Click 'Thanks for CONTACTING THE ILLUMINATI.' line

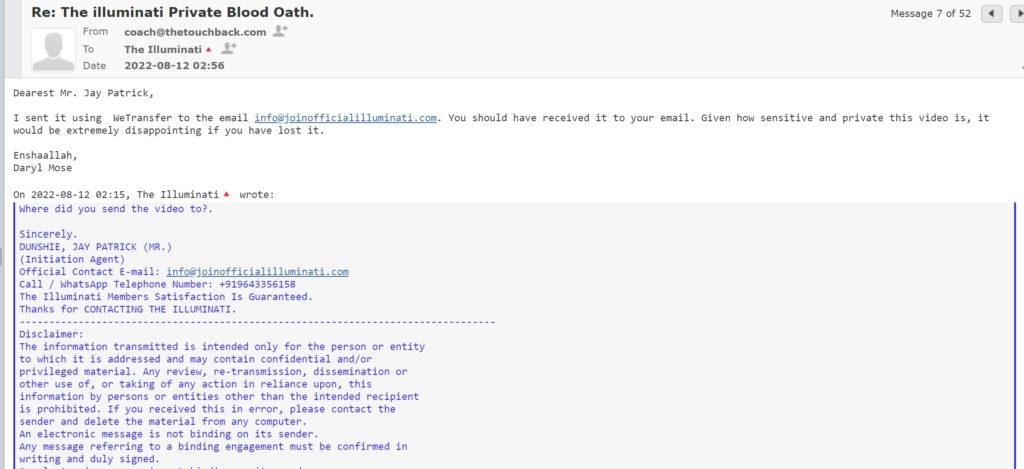click(x=128, y=309)
